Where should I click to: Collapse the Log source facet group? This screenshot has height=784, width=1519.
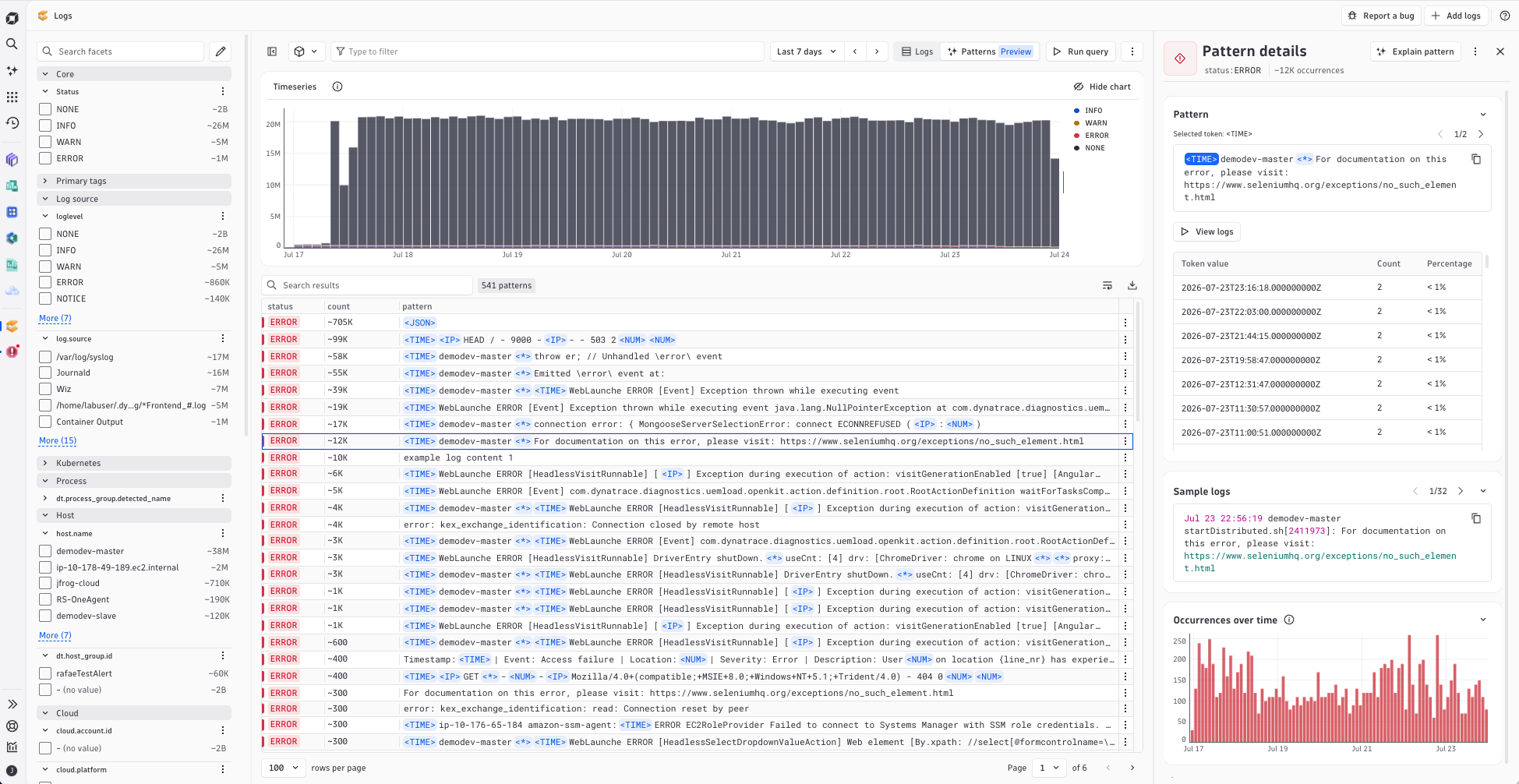coord(134,199)
